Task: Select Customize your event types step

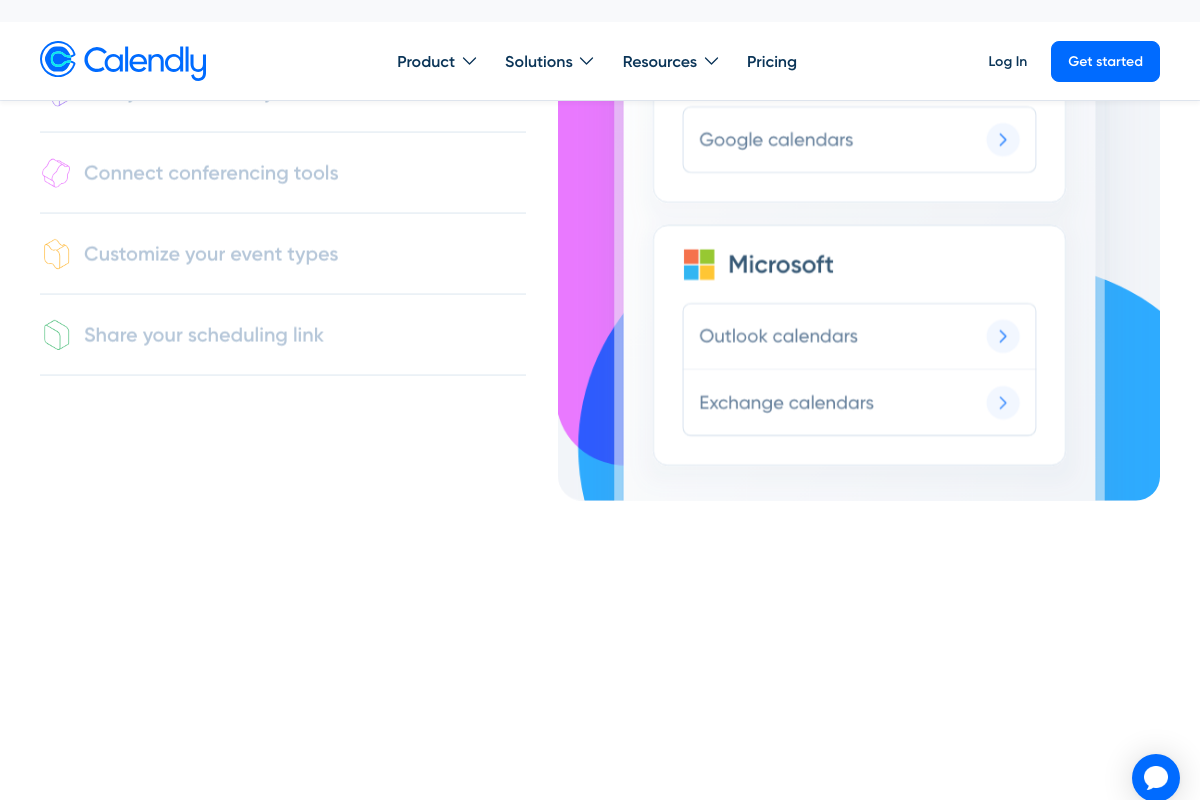Action: click(x=283, y=254)
